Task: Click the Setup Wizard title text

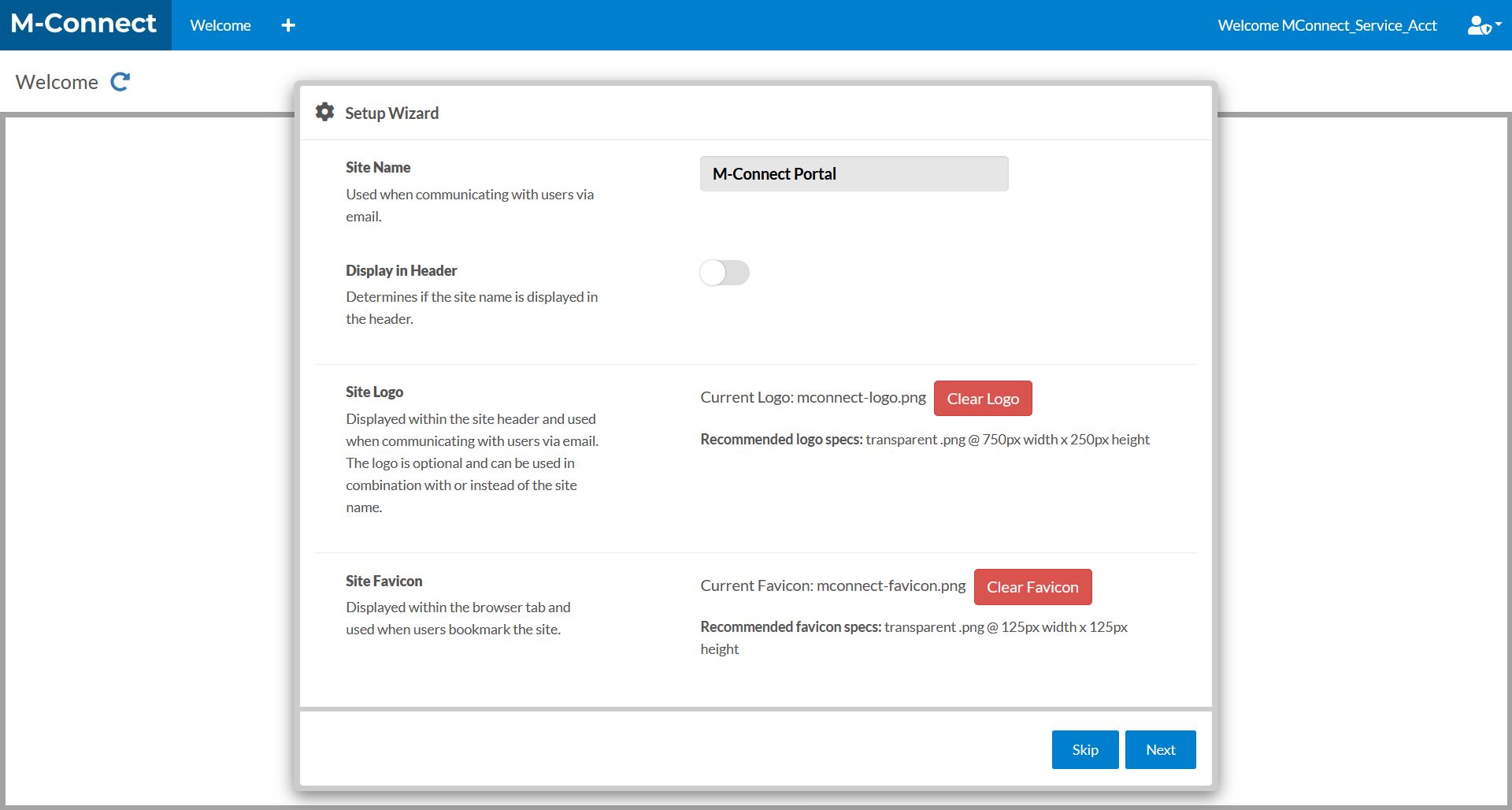Action: [x=391, y=113]
